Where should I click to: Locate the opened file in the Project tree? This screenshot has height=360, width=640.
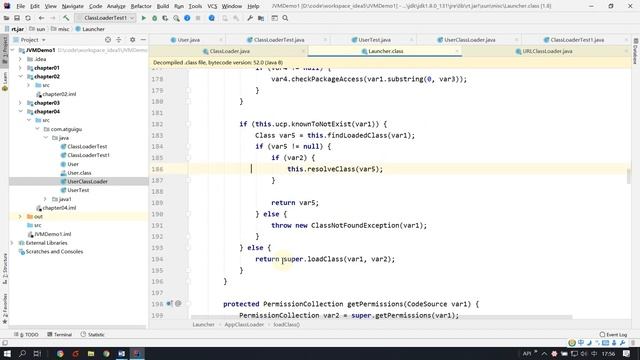pyautogui.click(x=108, y=40)
